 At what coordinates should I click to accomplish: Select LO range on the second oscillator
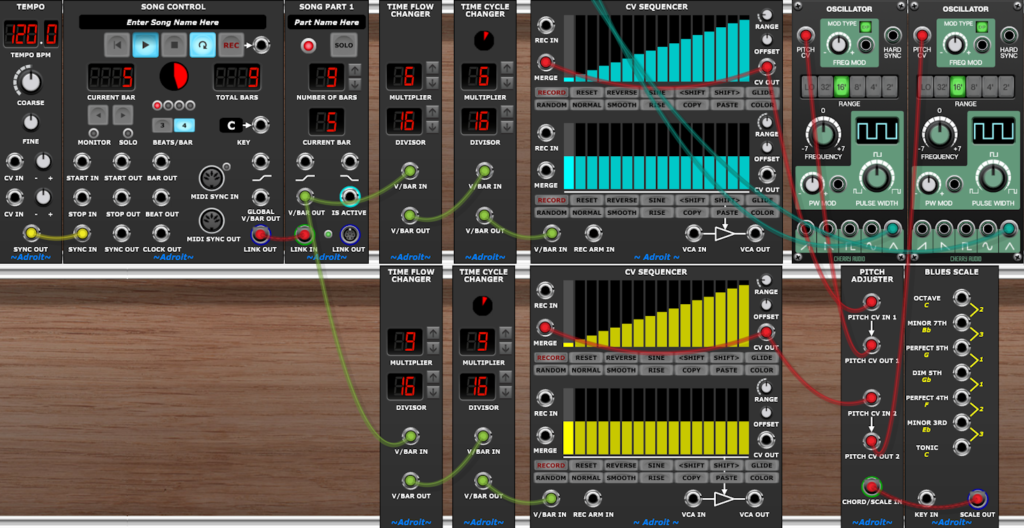coord(925,86)
